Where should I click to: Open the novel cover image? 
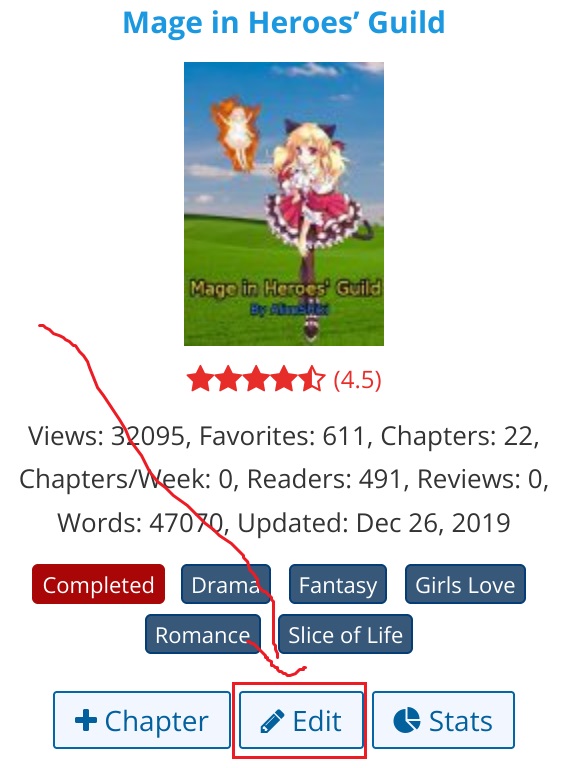(284, 204)
